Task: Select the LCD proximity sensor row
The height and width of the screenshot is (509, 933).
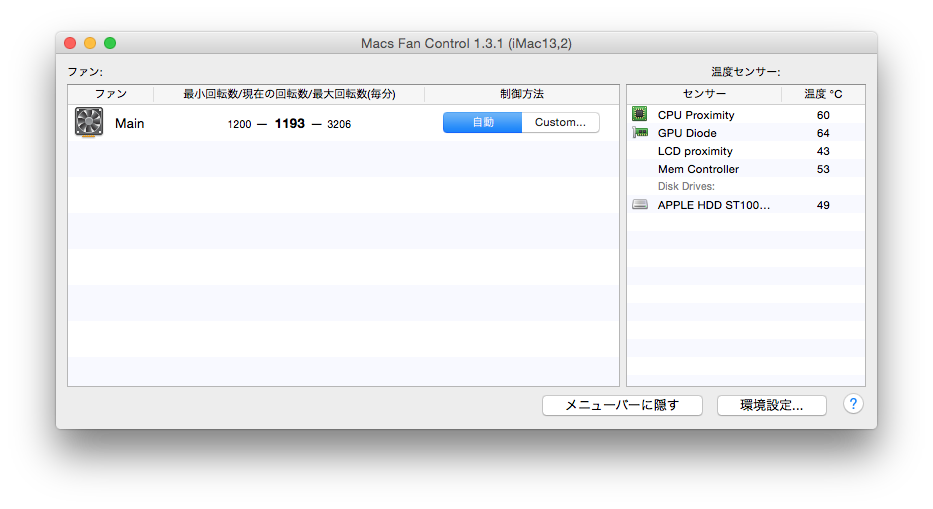Action: 746,151
